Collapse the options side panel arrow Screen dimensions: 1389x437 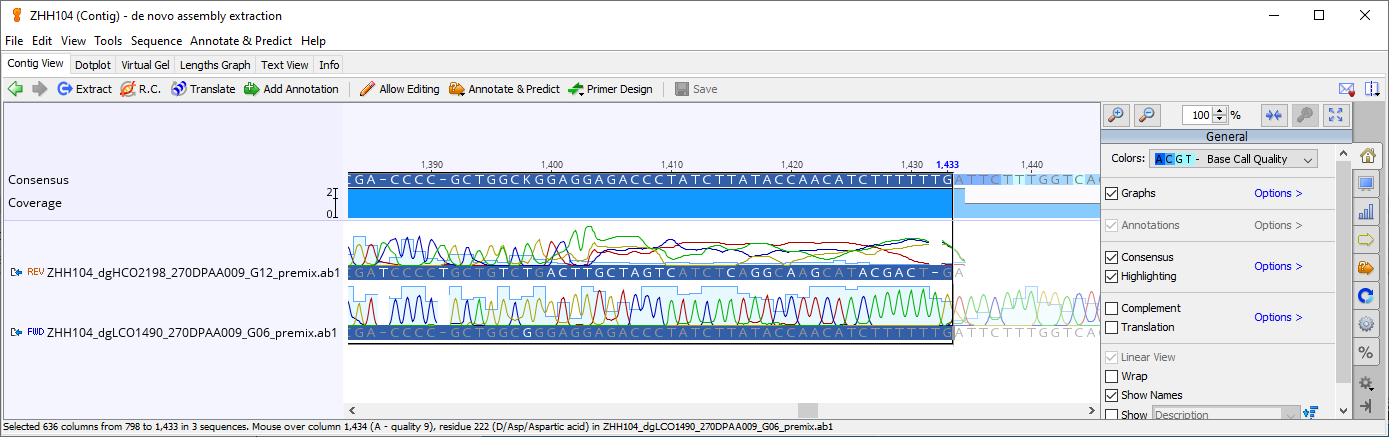coord(1366,406)
